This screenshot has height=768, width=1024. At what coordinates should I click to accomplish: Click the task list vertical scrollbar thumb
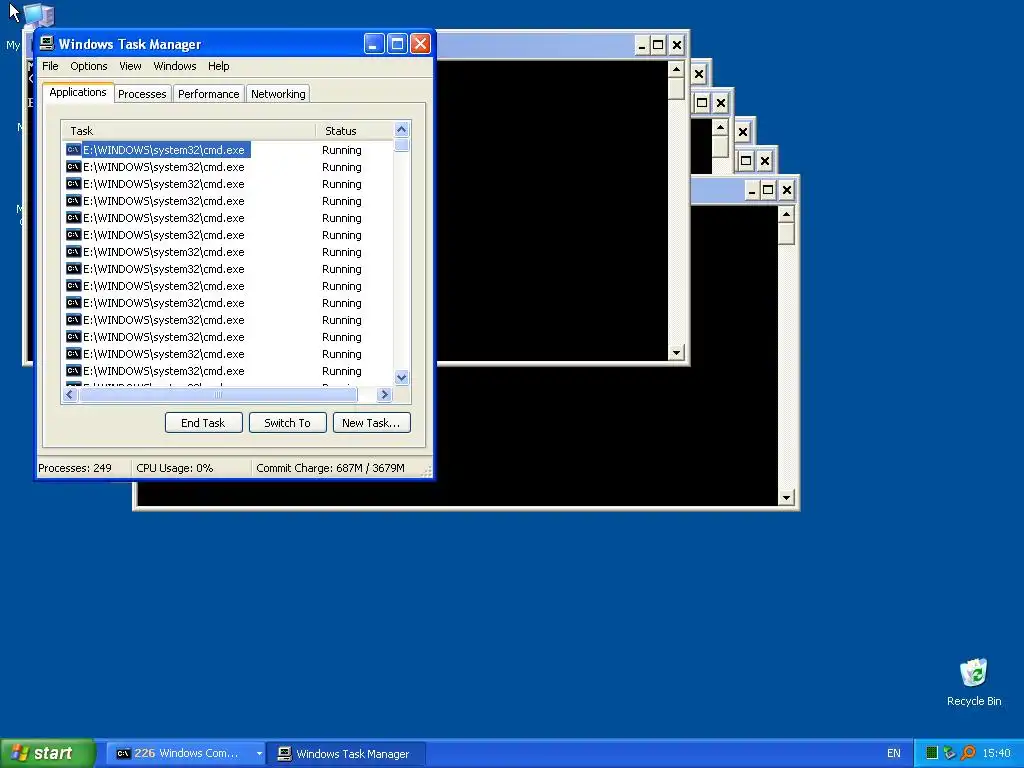tap(402, 144)
